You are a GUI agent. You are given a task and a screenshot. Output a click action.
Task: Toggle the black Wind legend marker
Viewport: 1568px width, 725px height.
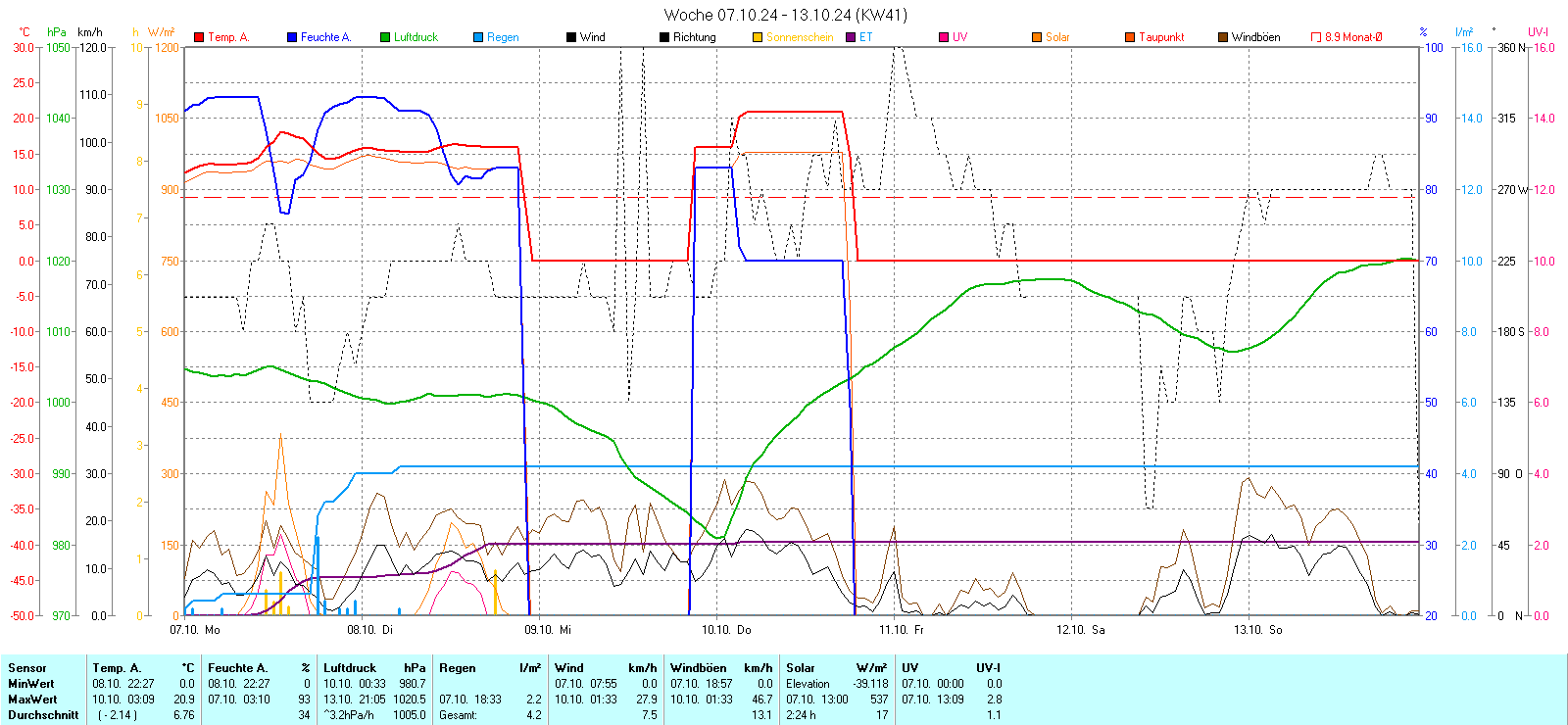(571, 37)
